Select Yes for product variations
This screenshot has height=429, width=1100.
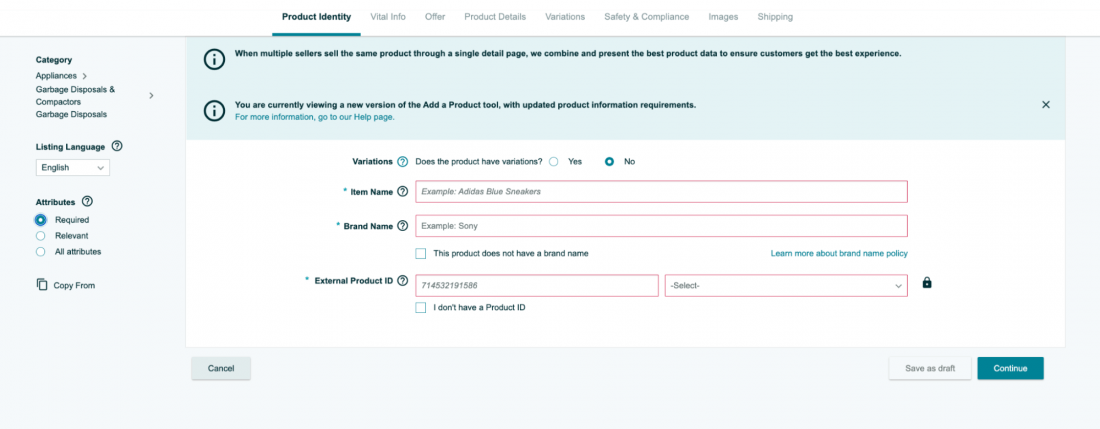(554, 161)
